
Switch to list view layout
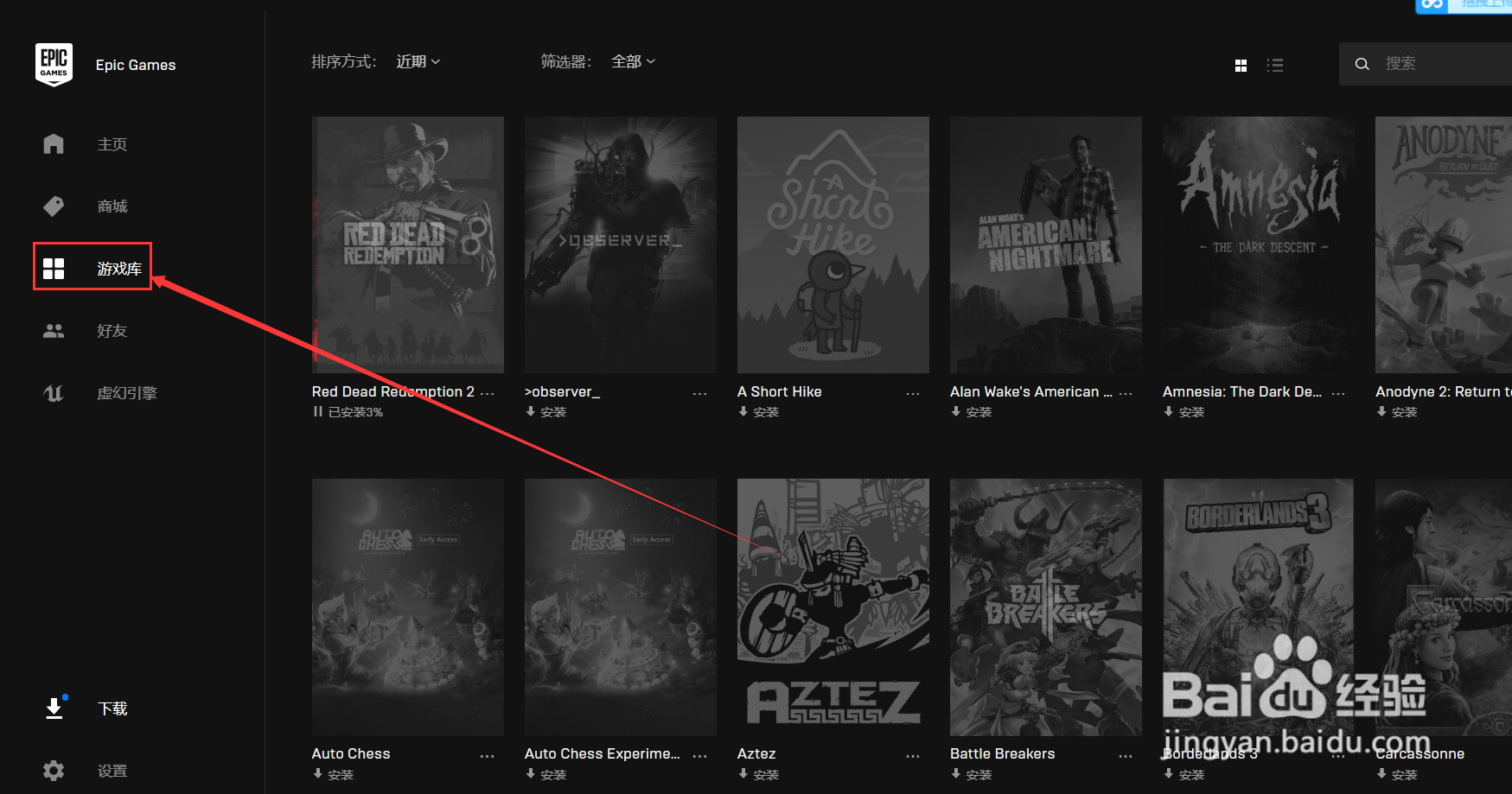click(x=1275, y=66)
